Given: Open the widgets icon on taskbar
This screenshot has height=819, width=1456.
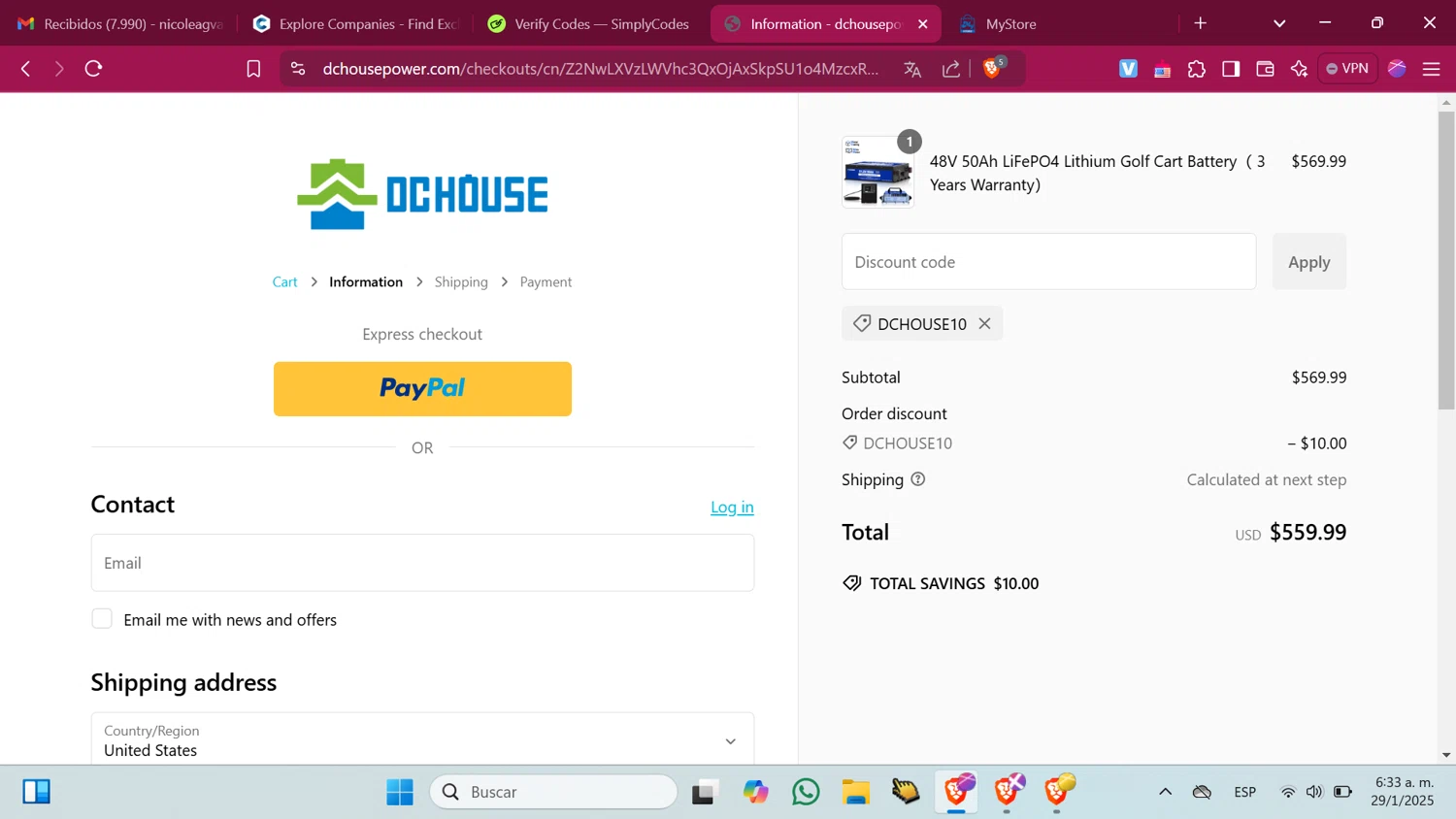Looking at the screenshot, I should click(36, 792).
